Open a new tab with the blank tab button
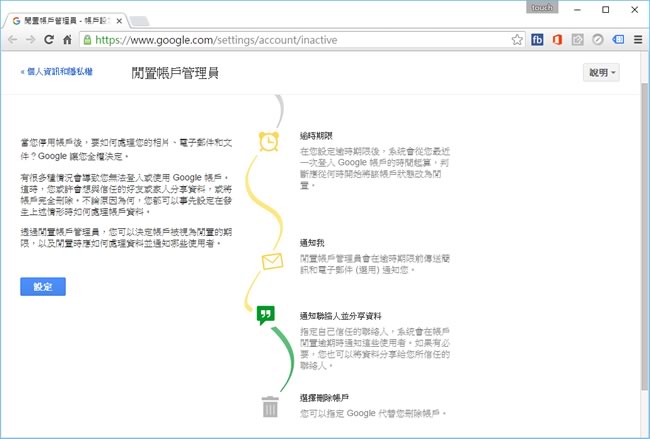Image resolution: width=650 pixels, height=439 pixels. point(139,21)
